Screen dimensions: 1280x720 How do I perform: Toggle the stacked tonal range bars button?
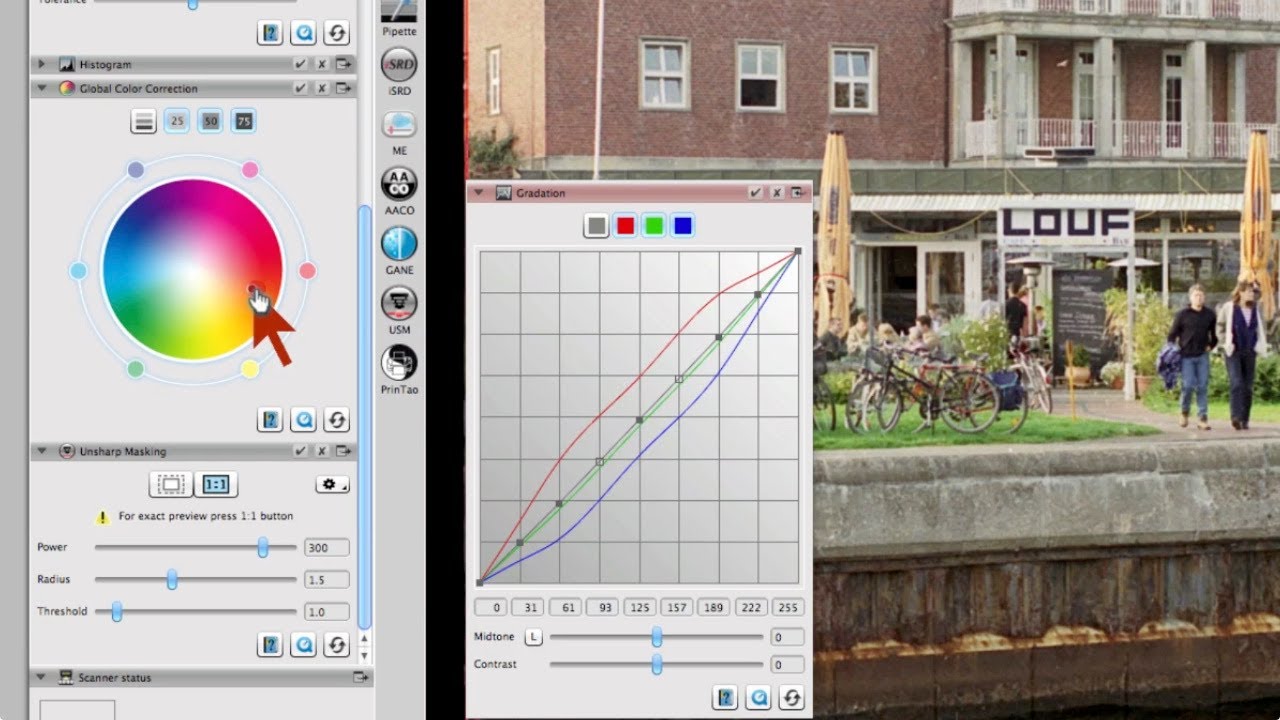[x=143, y=122]
